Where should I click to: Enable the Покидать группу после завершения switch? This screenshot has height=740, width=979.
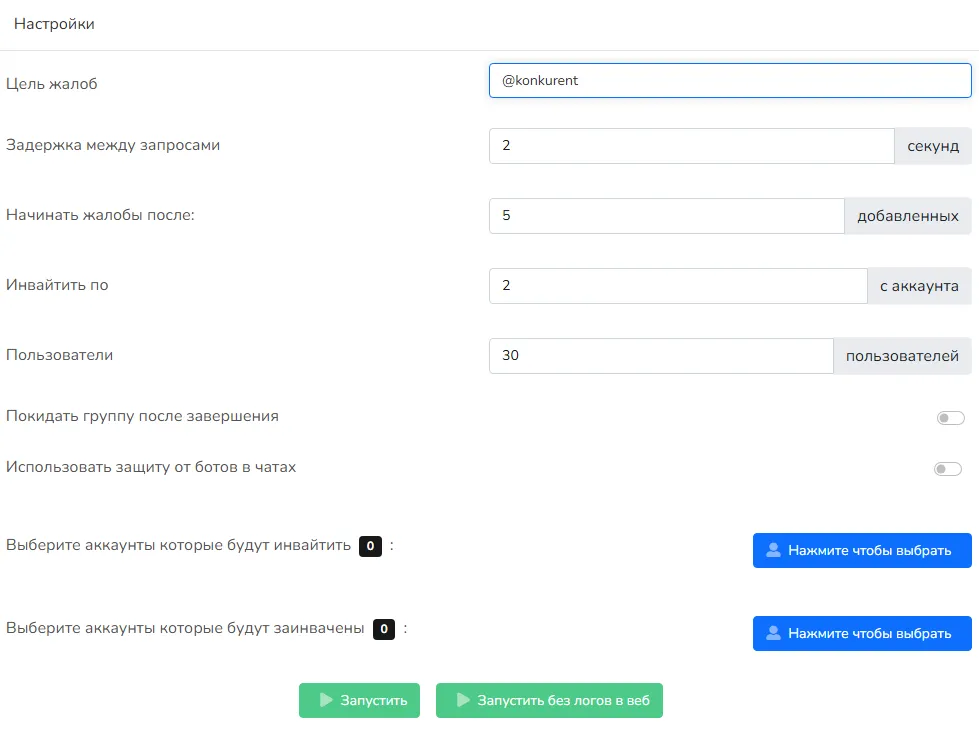point(950,418)
